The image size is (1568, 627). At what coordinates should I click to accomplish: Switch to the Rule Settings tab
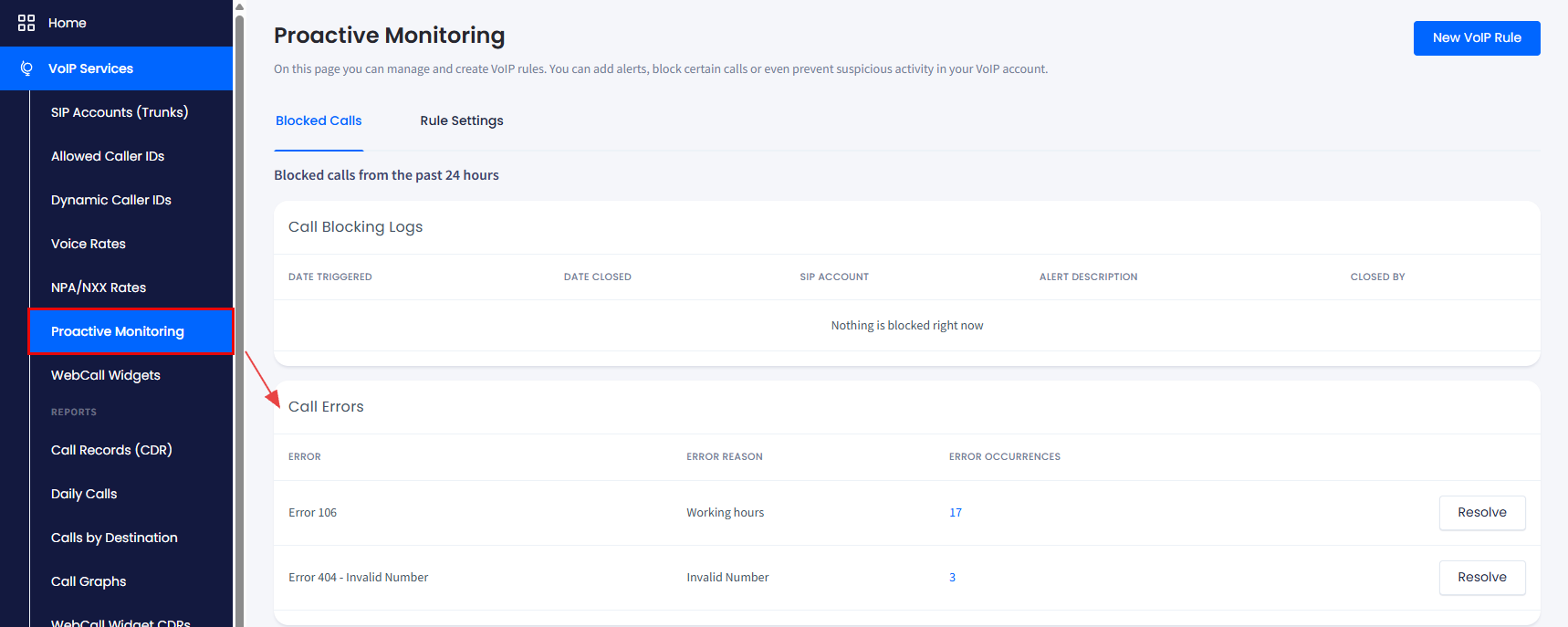pyautogui.click(x=462, y=120)
